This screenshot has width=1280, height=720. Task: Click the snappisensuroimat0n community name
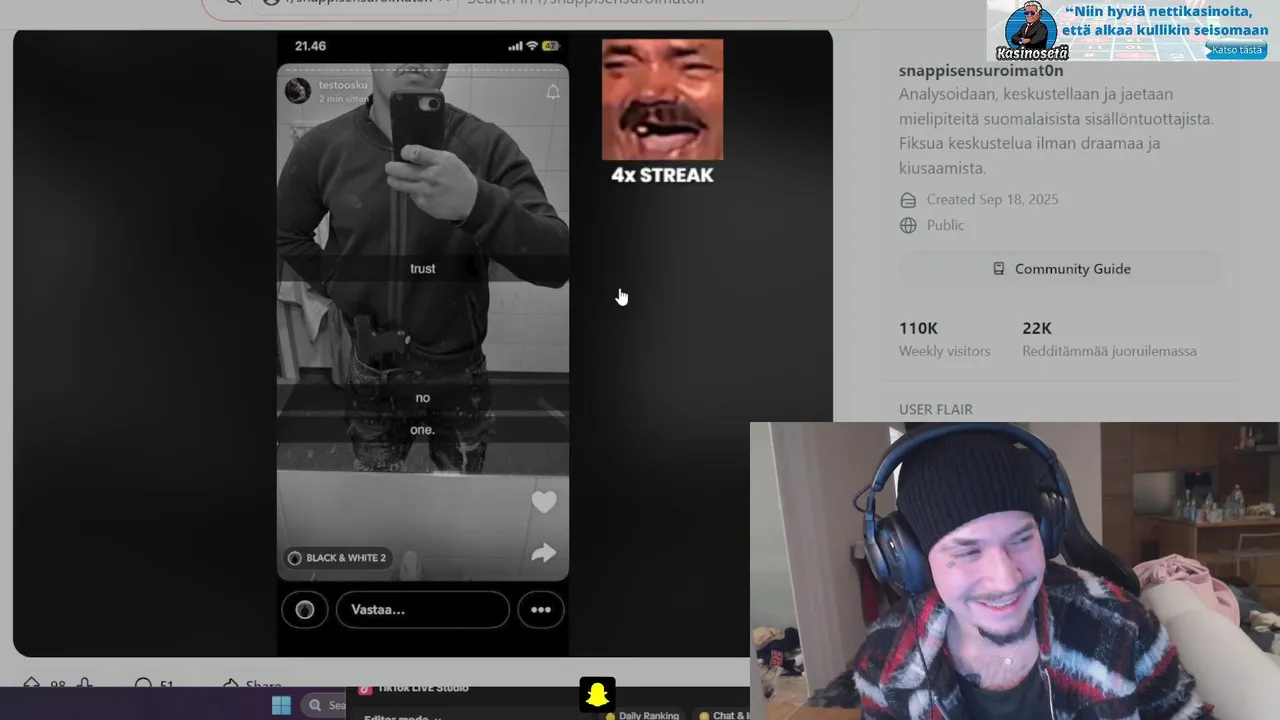click(981, 71)
